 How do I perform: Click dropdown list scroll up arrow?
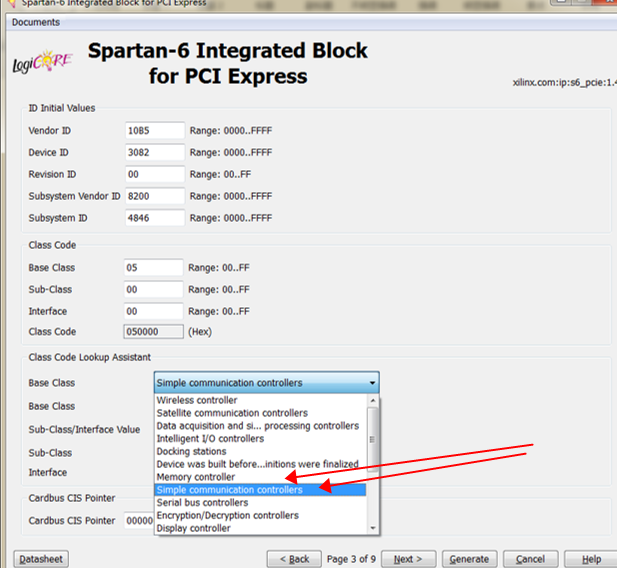pos(373,400)
